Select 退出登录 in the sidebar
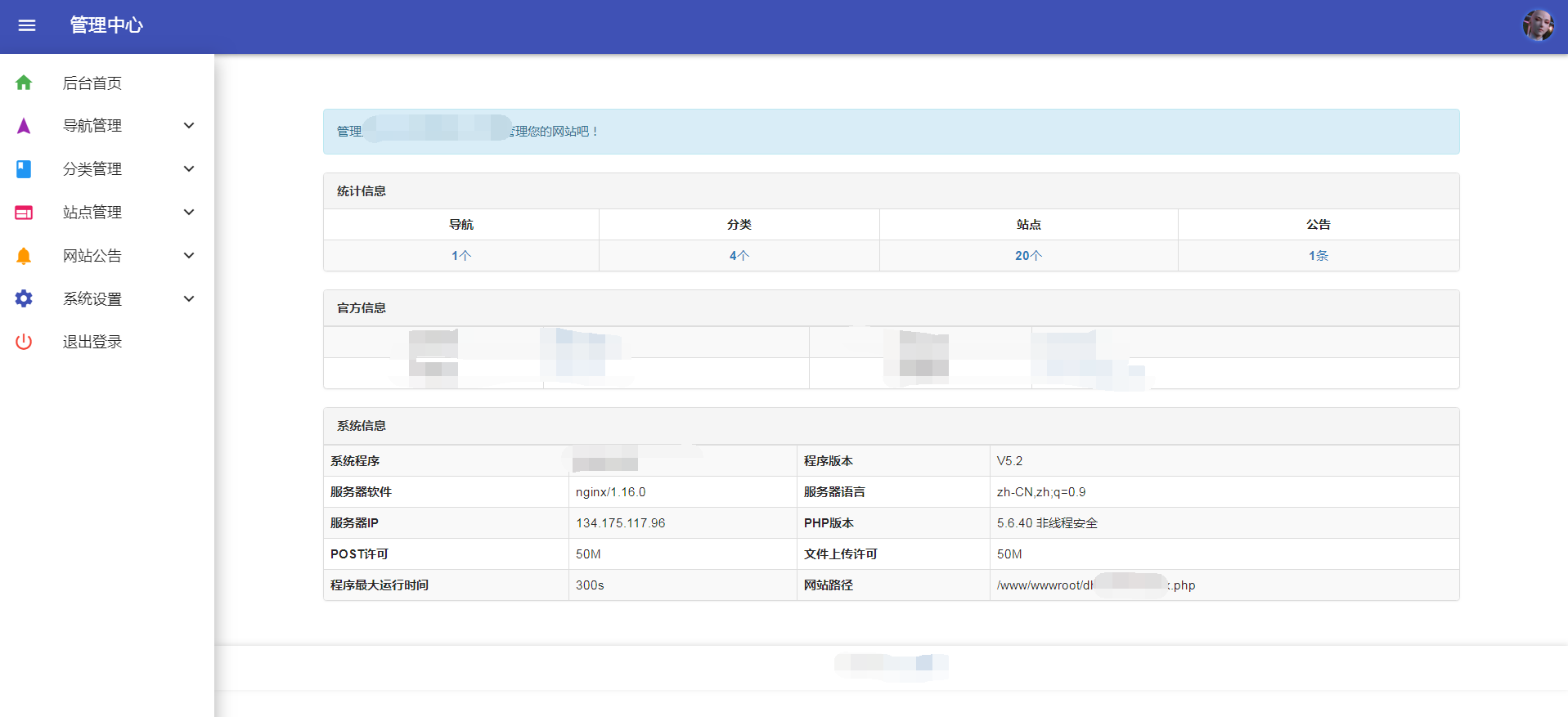 92,343
